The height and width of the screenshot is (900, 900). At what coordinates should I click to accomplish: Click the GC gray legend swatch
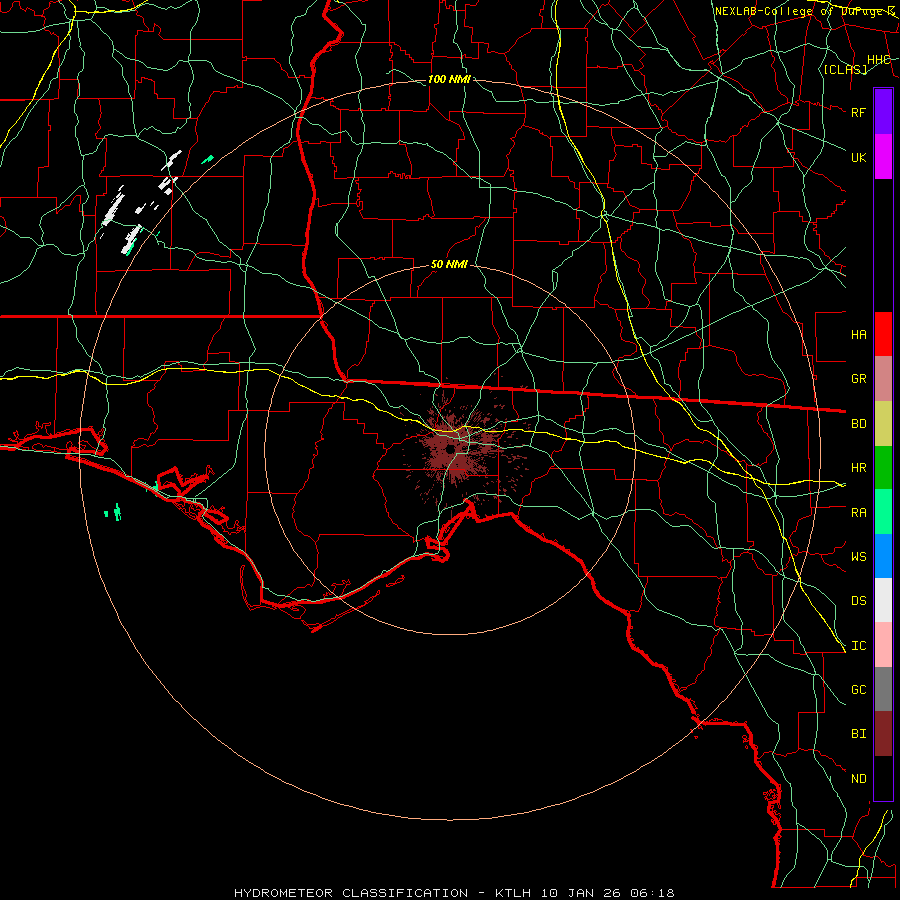[x=883, y=689]
